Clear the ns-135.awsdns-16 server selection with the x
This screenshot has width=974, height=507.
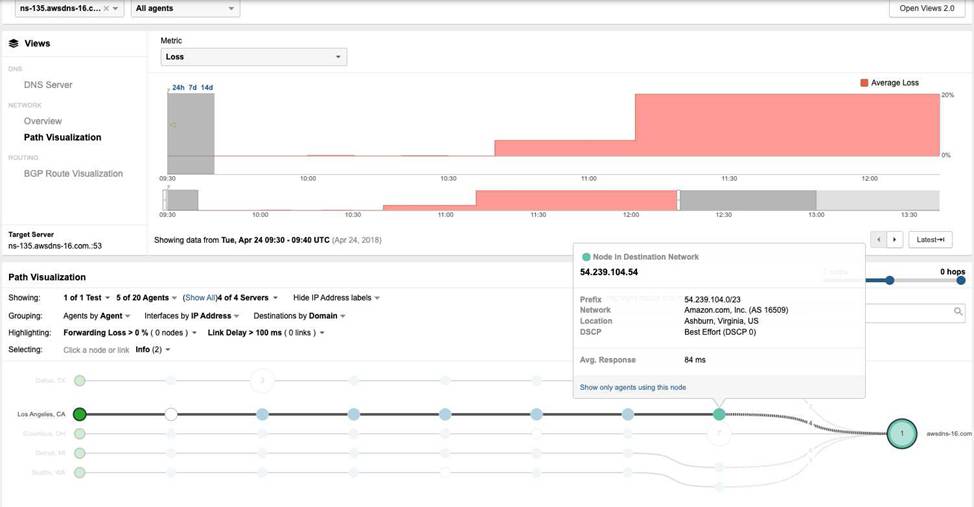coord(106,9)
